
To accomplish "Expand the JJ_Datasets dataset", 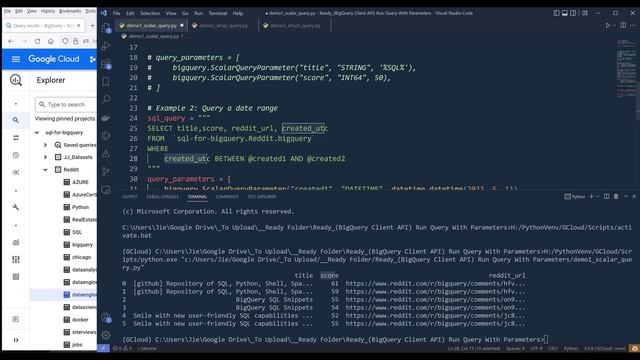I will coord(45,157).
